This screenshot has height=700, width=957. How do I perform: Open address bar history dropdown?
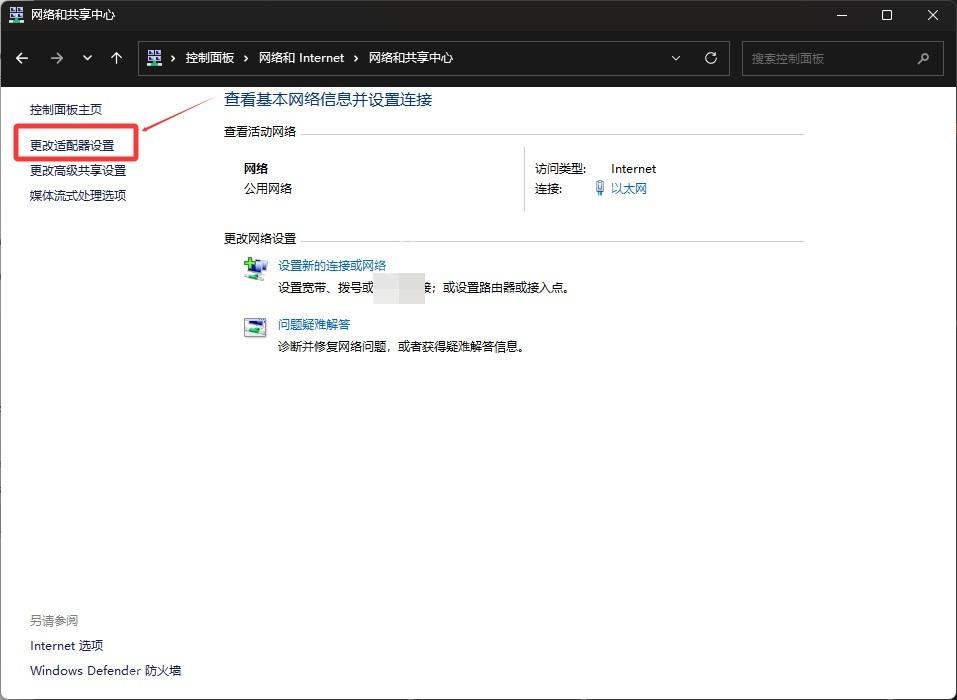[676, 58]
